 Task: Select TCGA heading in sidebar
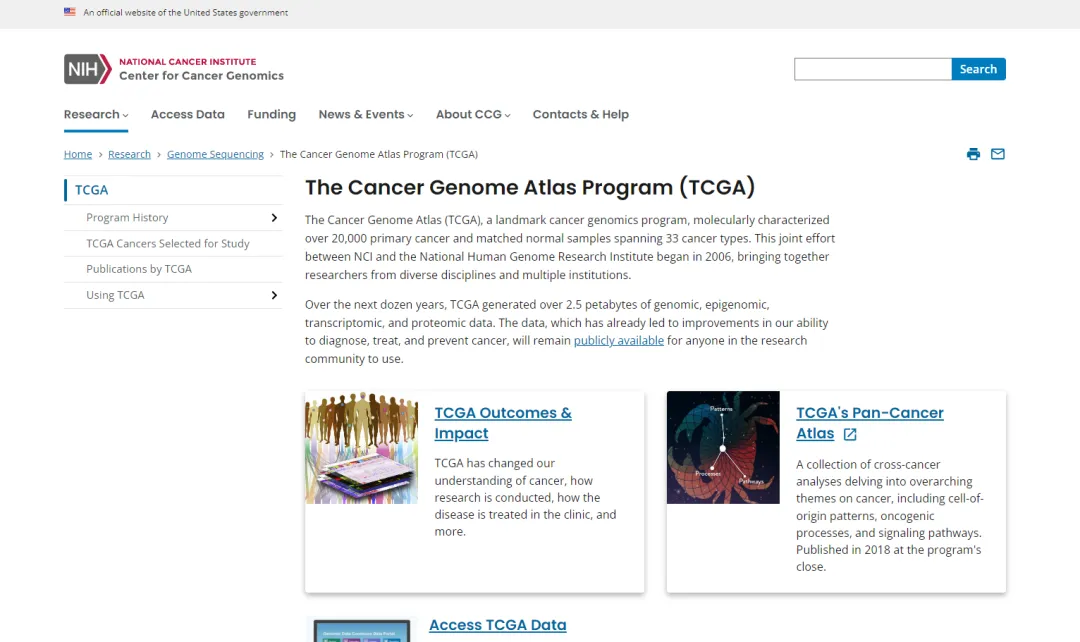(92, 190)
